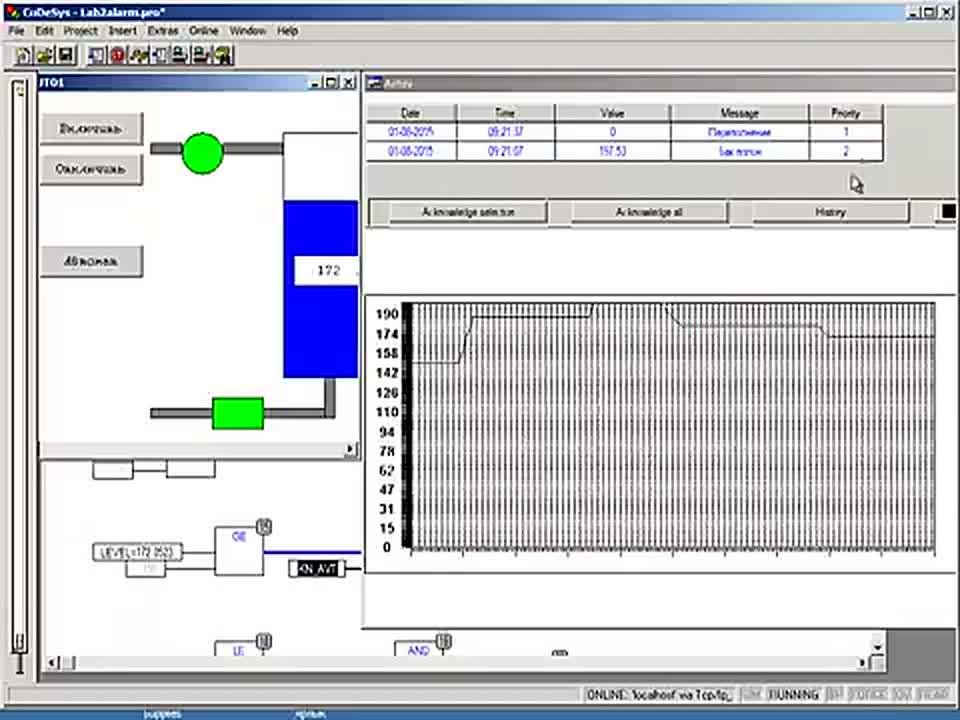Click the left arrow of horizontal scrollbar
Screen dimensions: 960x720
click(x=53, y=662)
